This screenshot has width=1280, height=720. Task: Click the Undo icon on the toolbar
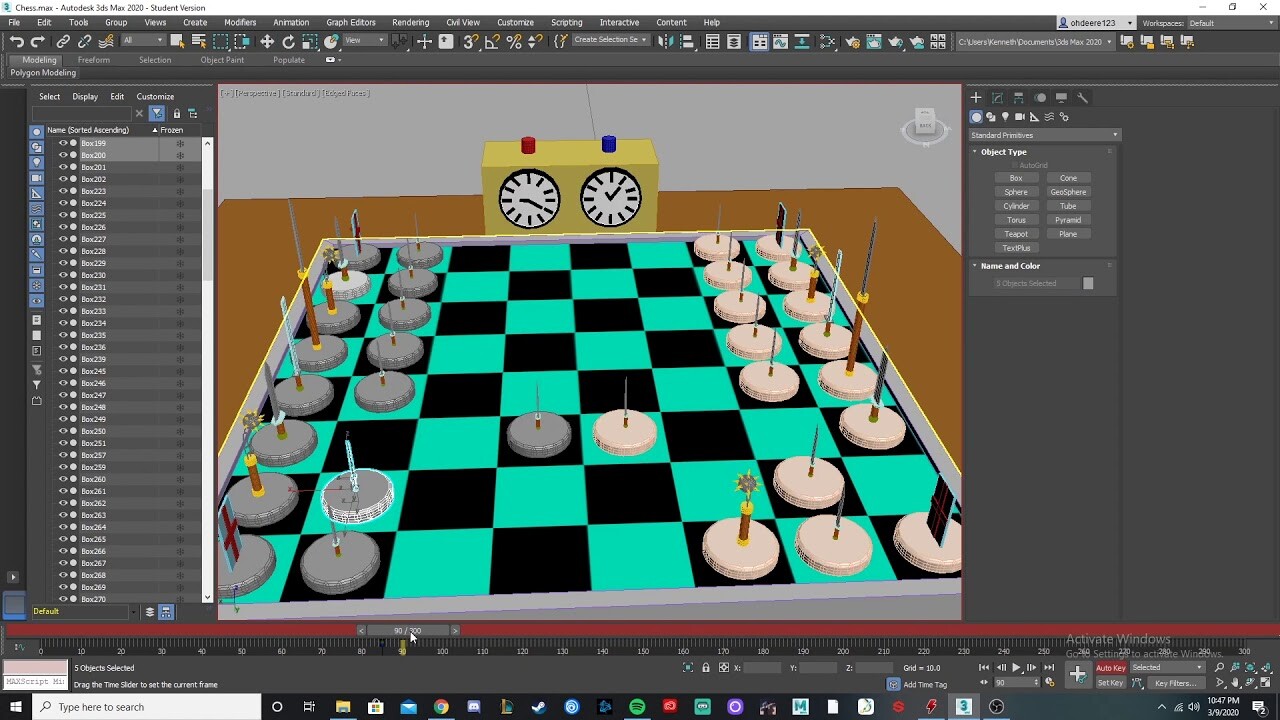(x=18, y=42)
